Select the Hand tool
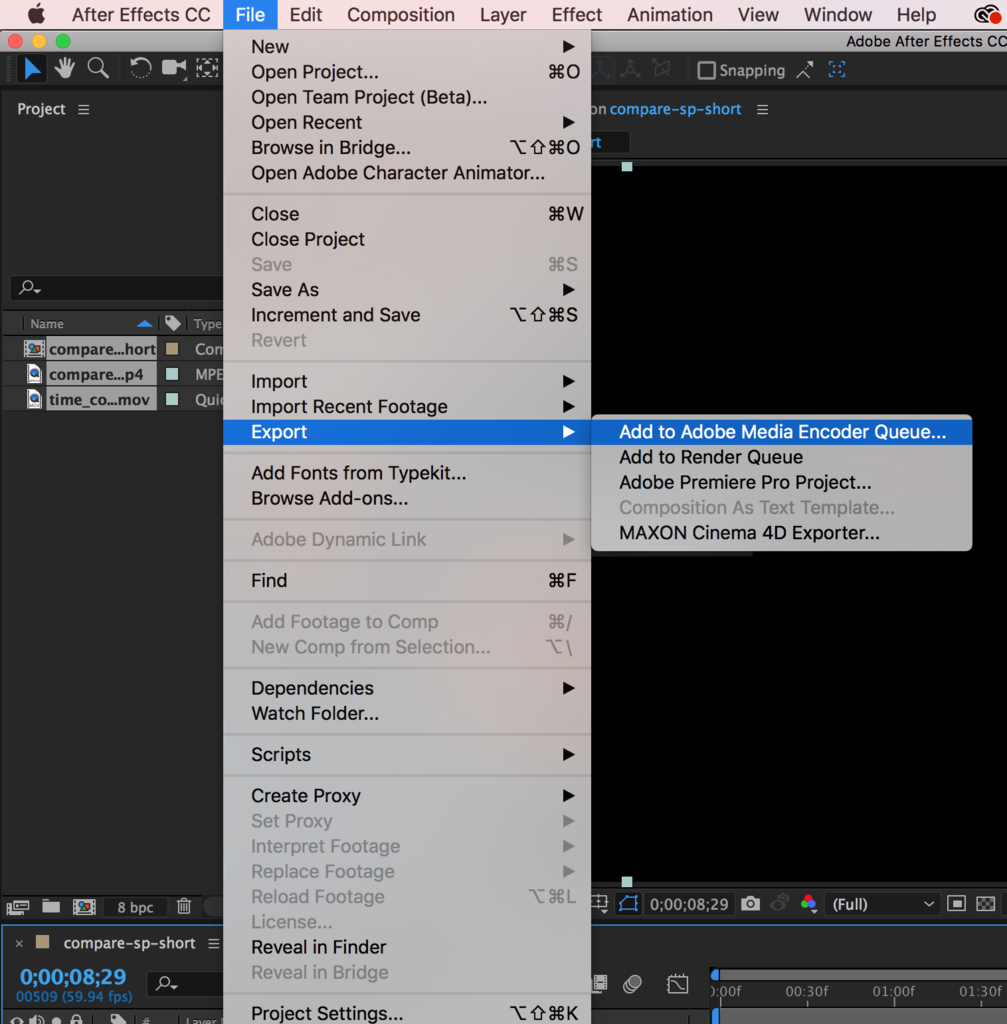The image size is (1007, 1024). [65, 68]
